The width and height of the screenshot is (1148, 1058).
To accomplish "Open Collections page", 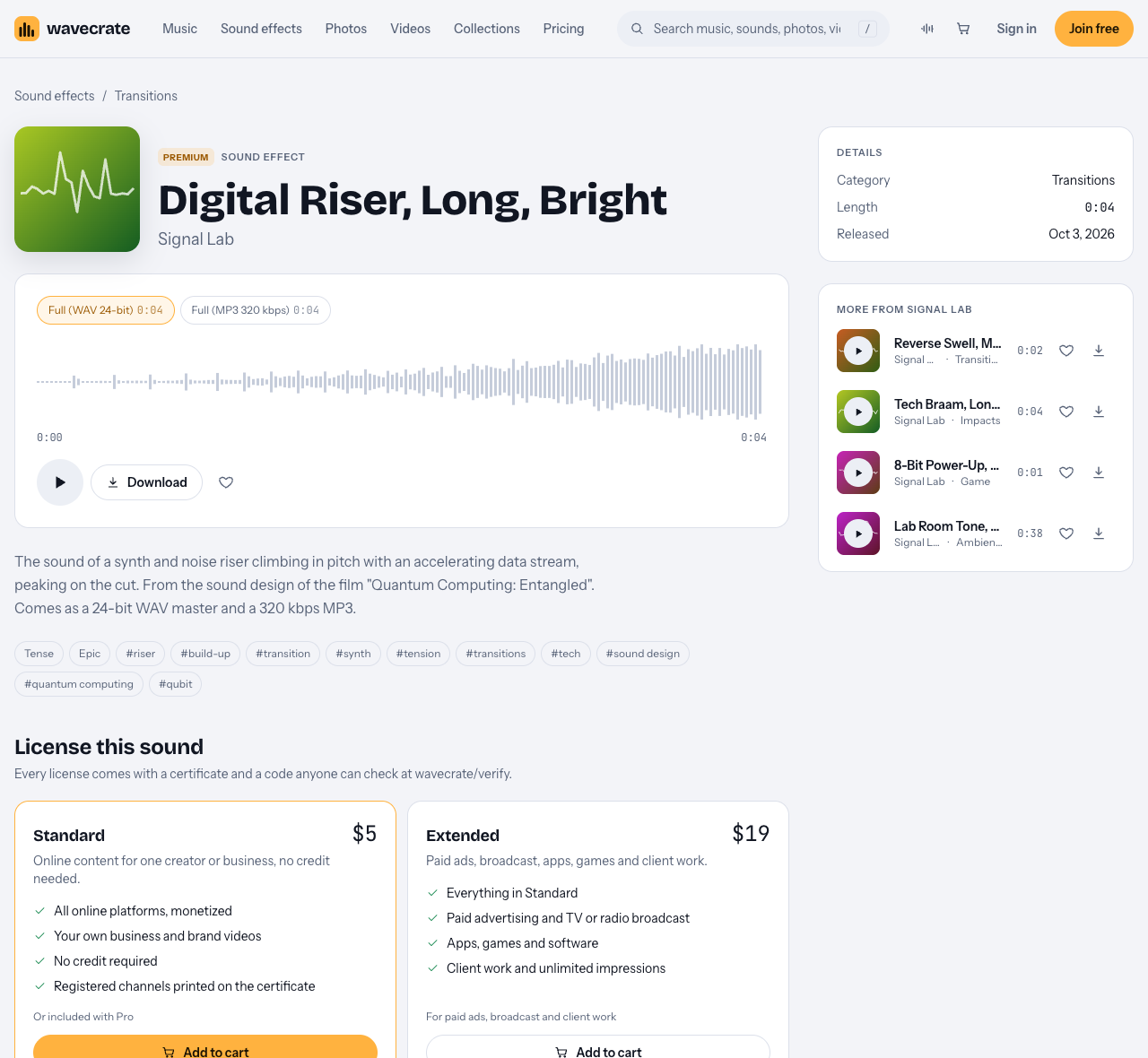I will (x=487, y=29).
